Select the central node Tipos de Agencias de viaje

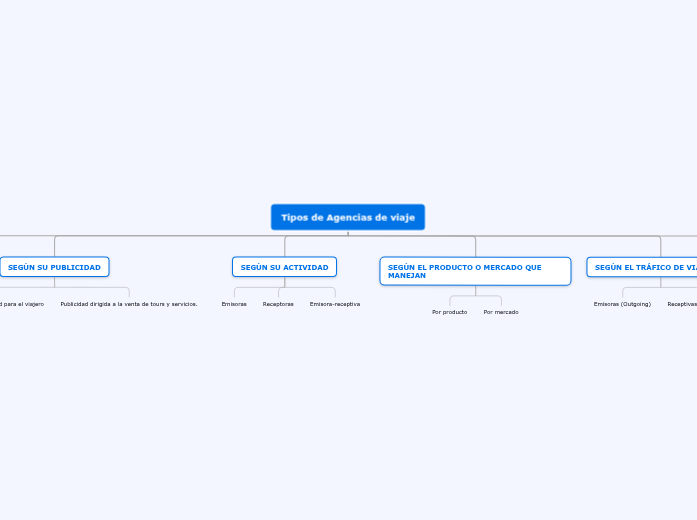(347, 217)
